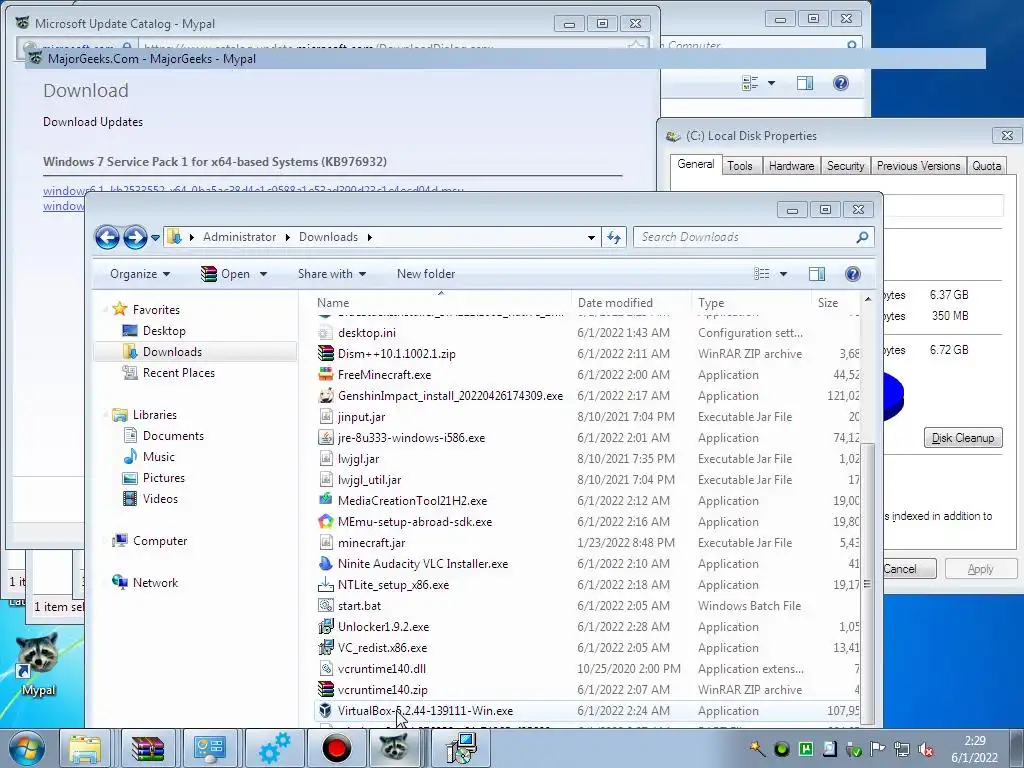1024x768 pixels.
Task: Switch to Hardware tab in Local Disk Properties
Action: click(792, 166)
